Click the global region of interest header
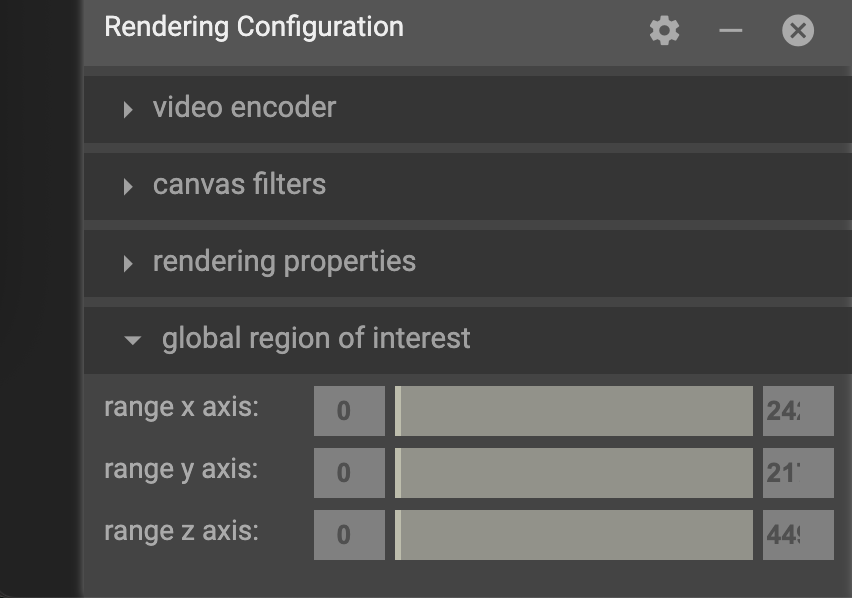 tap(316, 339)
